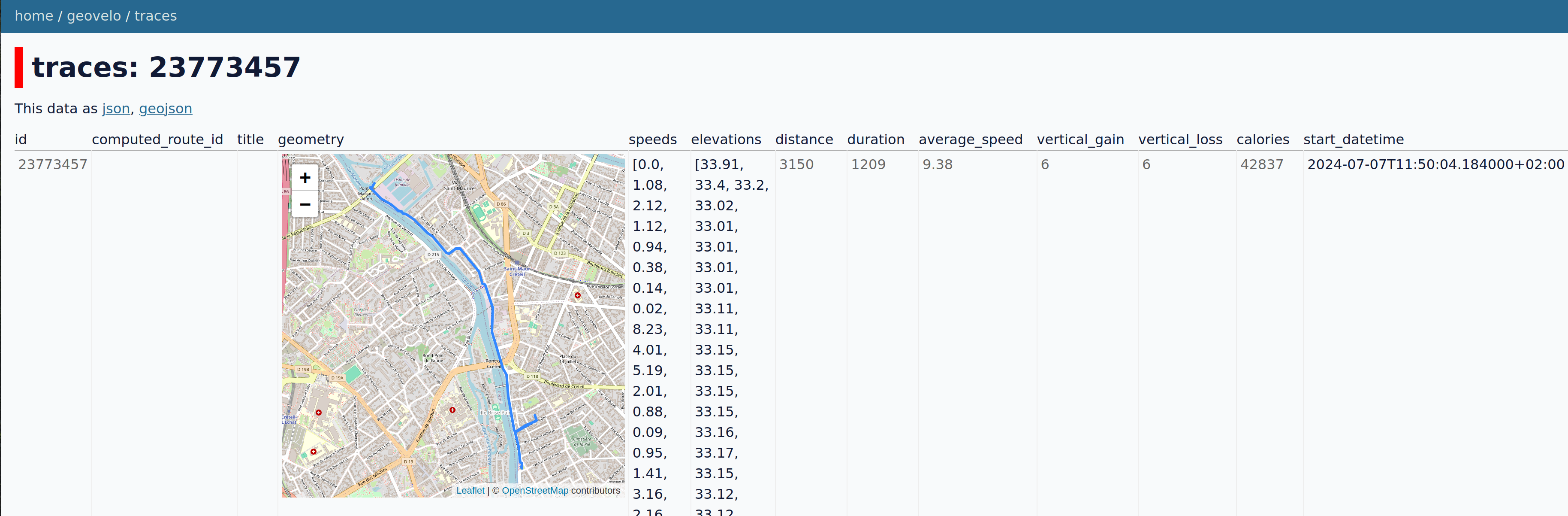Screen dimensions: 1568x516
Task: Go to home in breadcrumb
Action: [33, 16]
